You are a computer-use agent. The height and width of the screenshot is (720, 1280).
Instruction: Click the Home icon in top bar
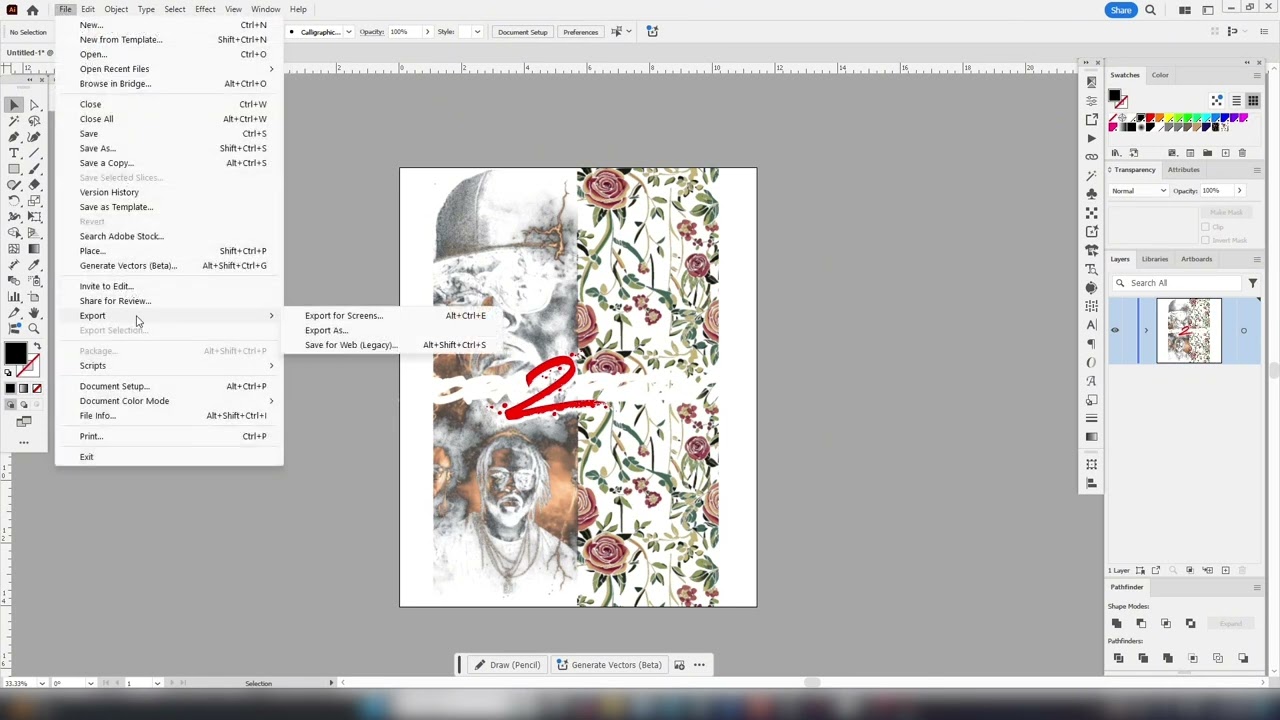pyautogui.click(x=32, y=10)
